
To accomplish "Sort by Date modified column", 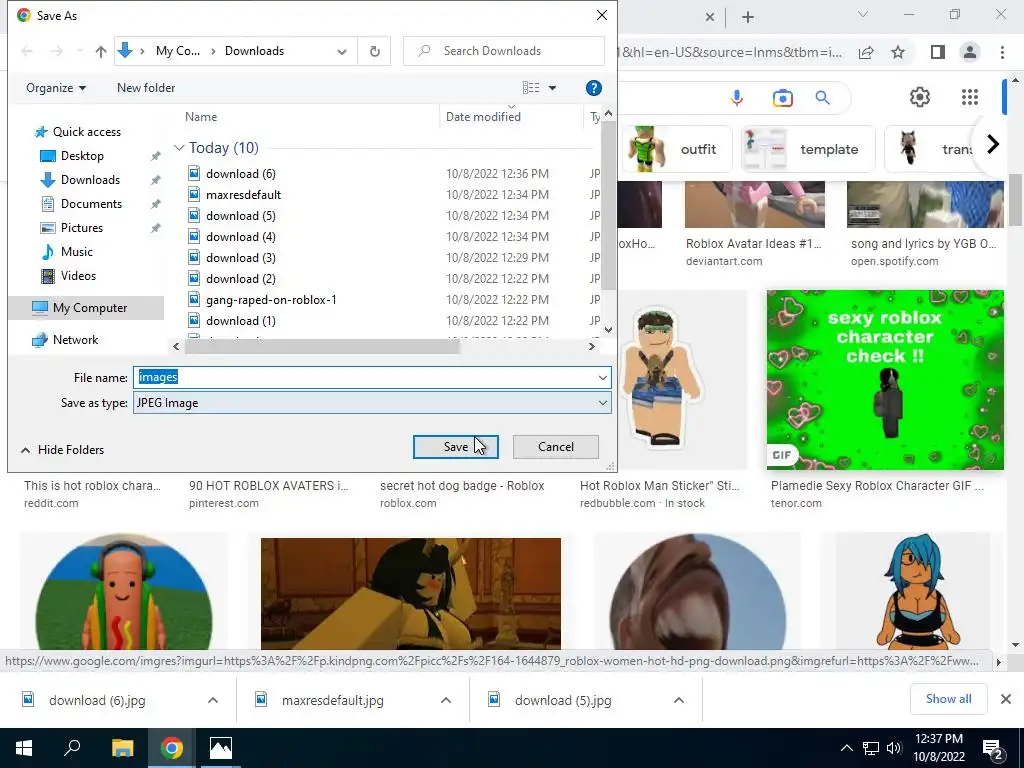I will tap(483, 117).
